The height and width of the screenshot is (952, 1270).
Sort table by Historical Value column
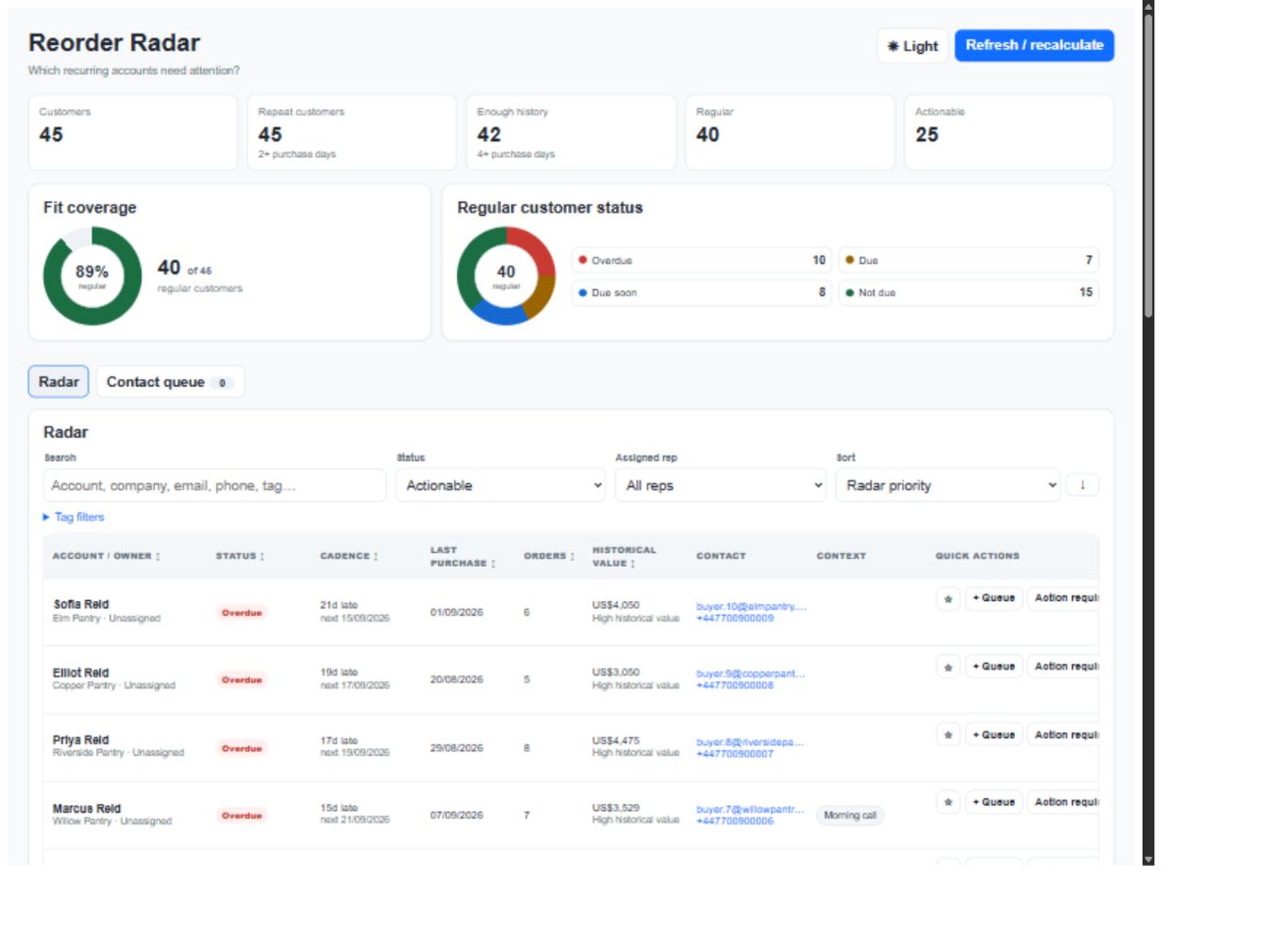tap(625, 557)
